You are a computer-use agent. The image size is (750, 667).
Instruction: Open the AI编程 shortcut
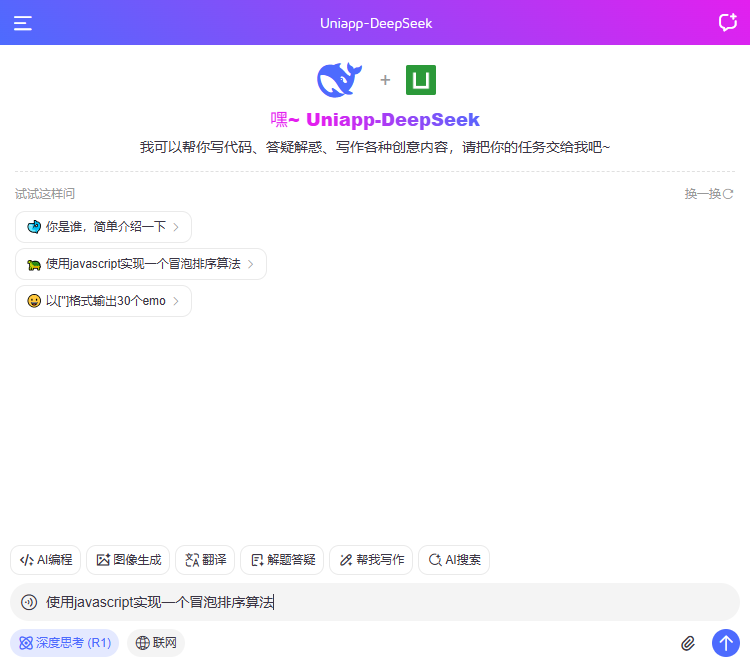(45, 560)
